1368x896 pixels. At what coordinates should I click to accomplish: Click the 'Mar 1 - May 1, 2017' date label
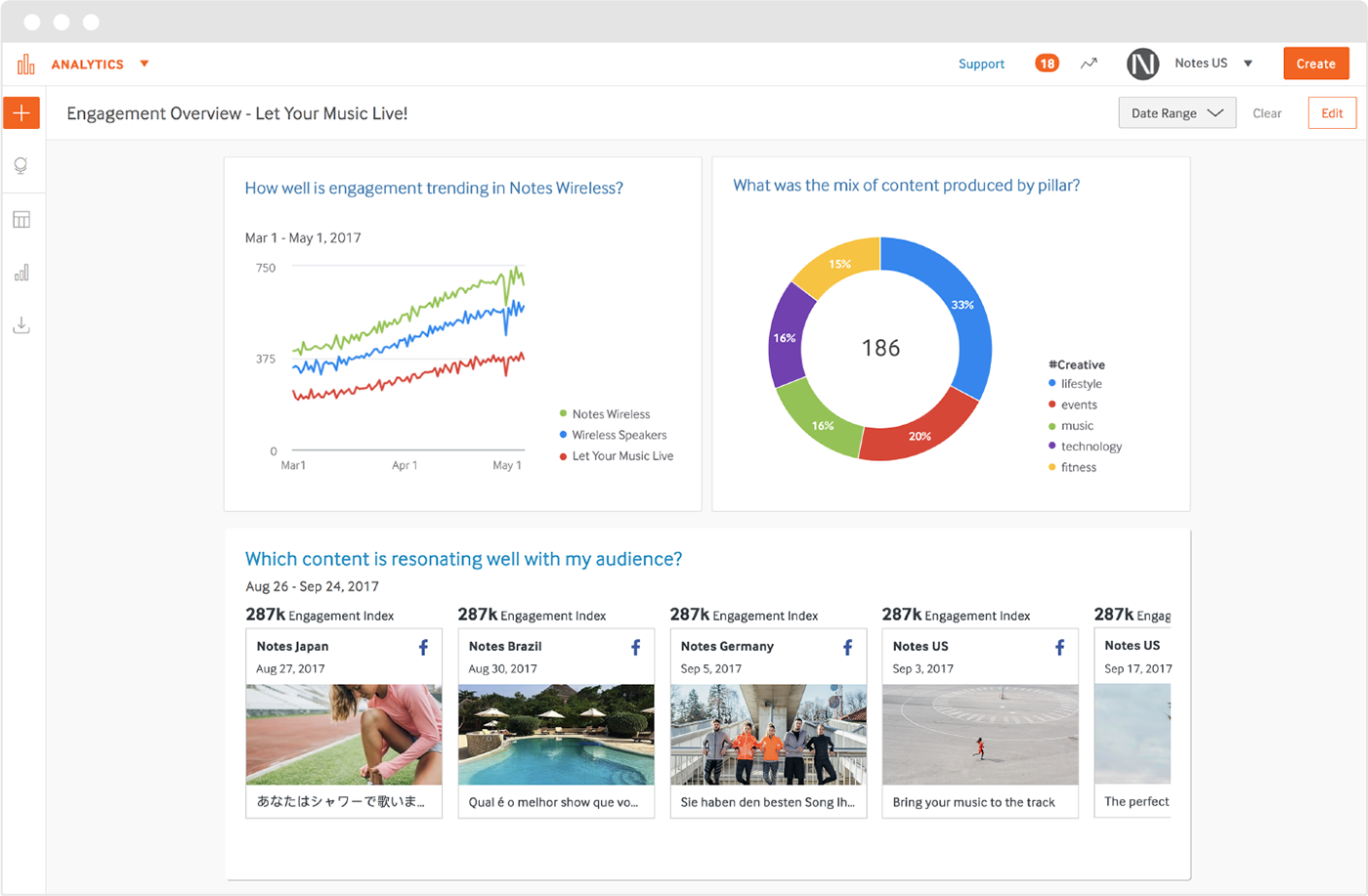point(303,237)
